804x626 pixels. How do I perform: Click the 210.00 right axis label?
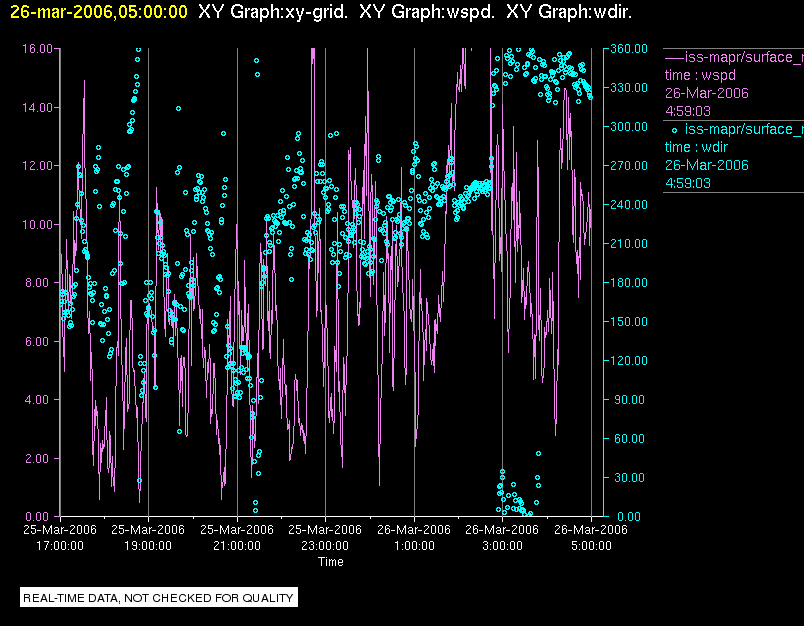pos(629,244)
